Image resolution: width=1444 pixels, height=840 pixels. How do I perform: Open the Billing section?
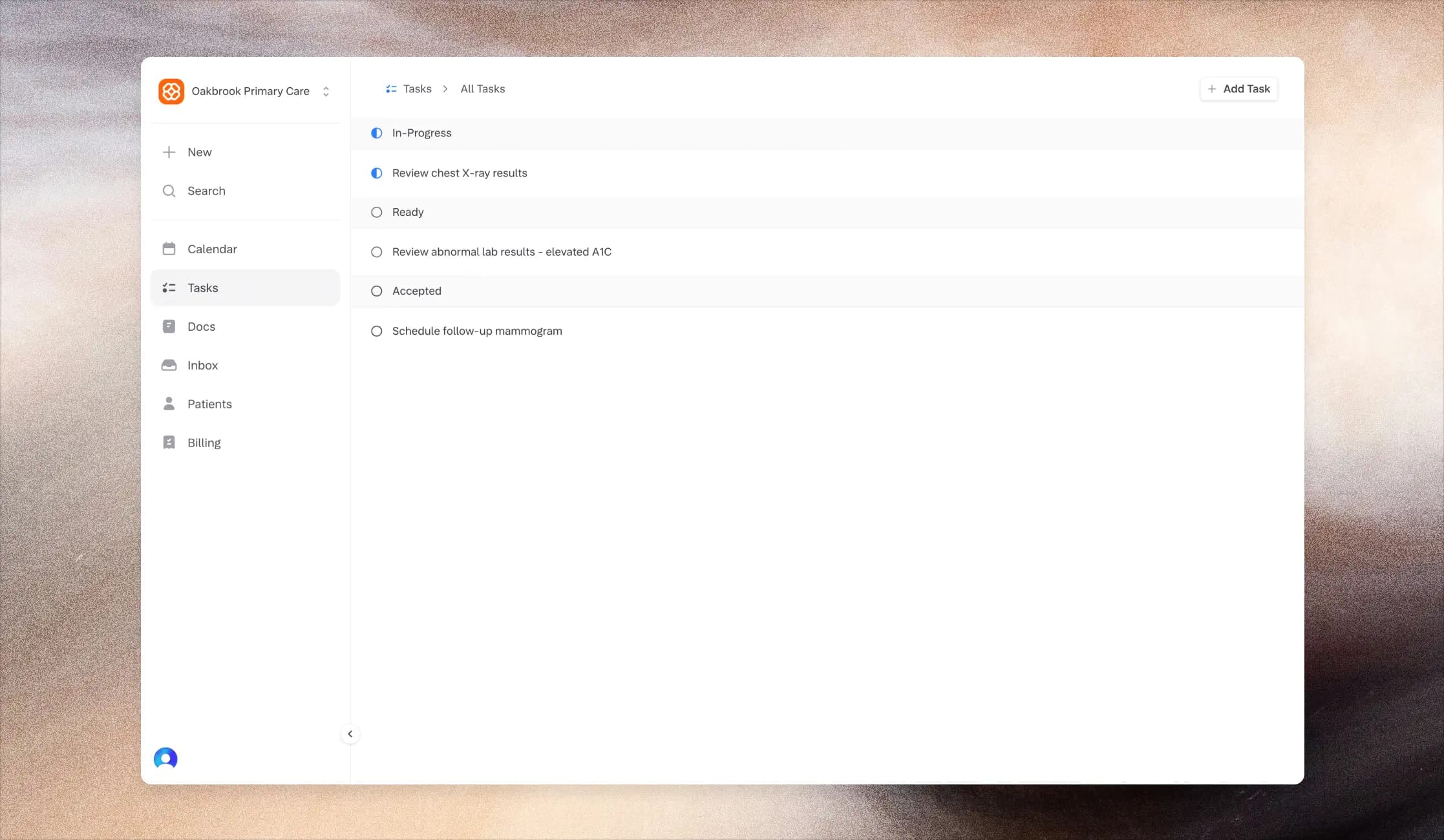coord(204,443)
